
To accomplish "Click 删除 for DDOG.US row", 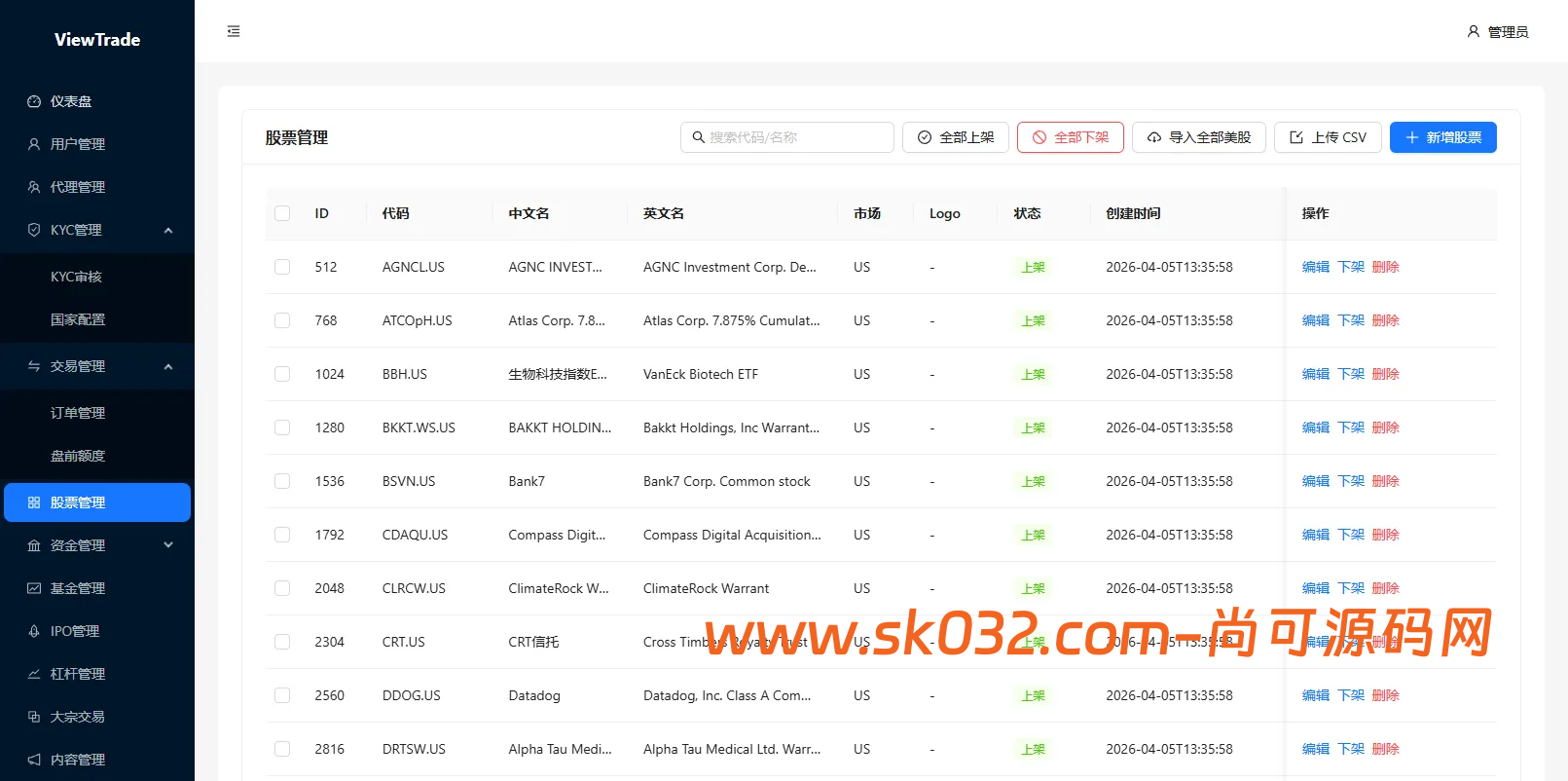I will [x=1386, y=695].
